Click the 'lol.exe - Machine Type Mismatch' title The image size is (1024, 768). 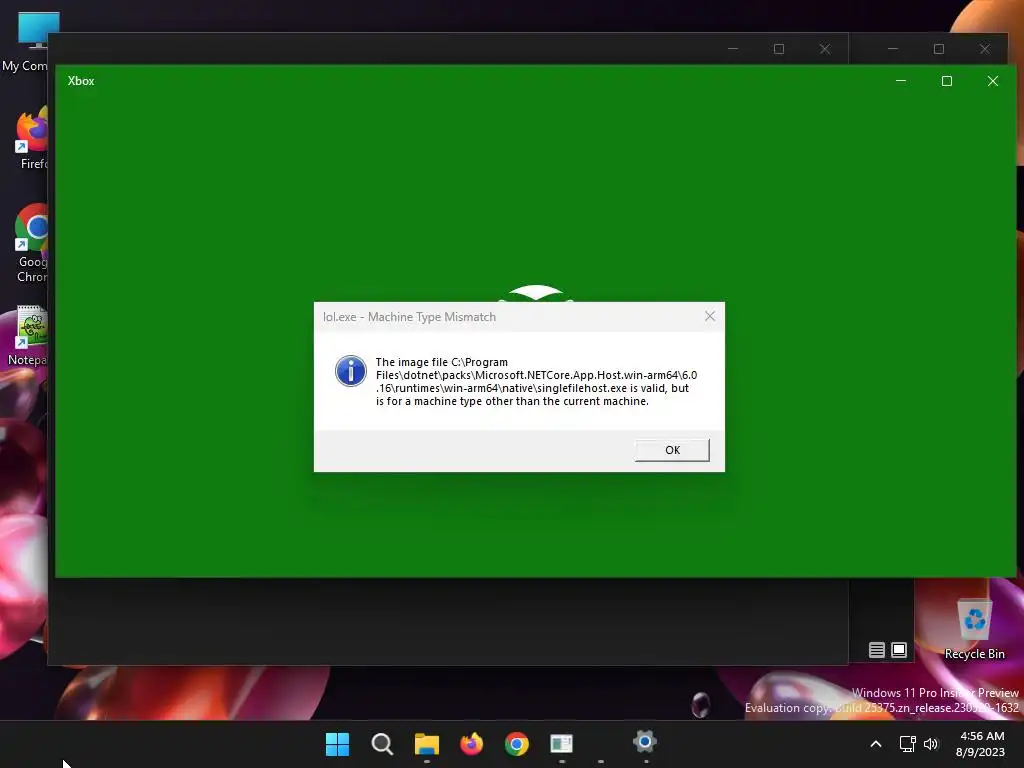tap(409, 317)
